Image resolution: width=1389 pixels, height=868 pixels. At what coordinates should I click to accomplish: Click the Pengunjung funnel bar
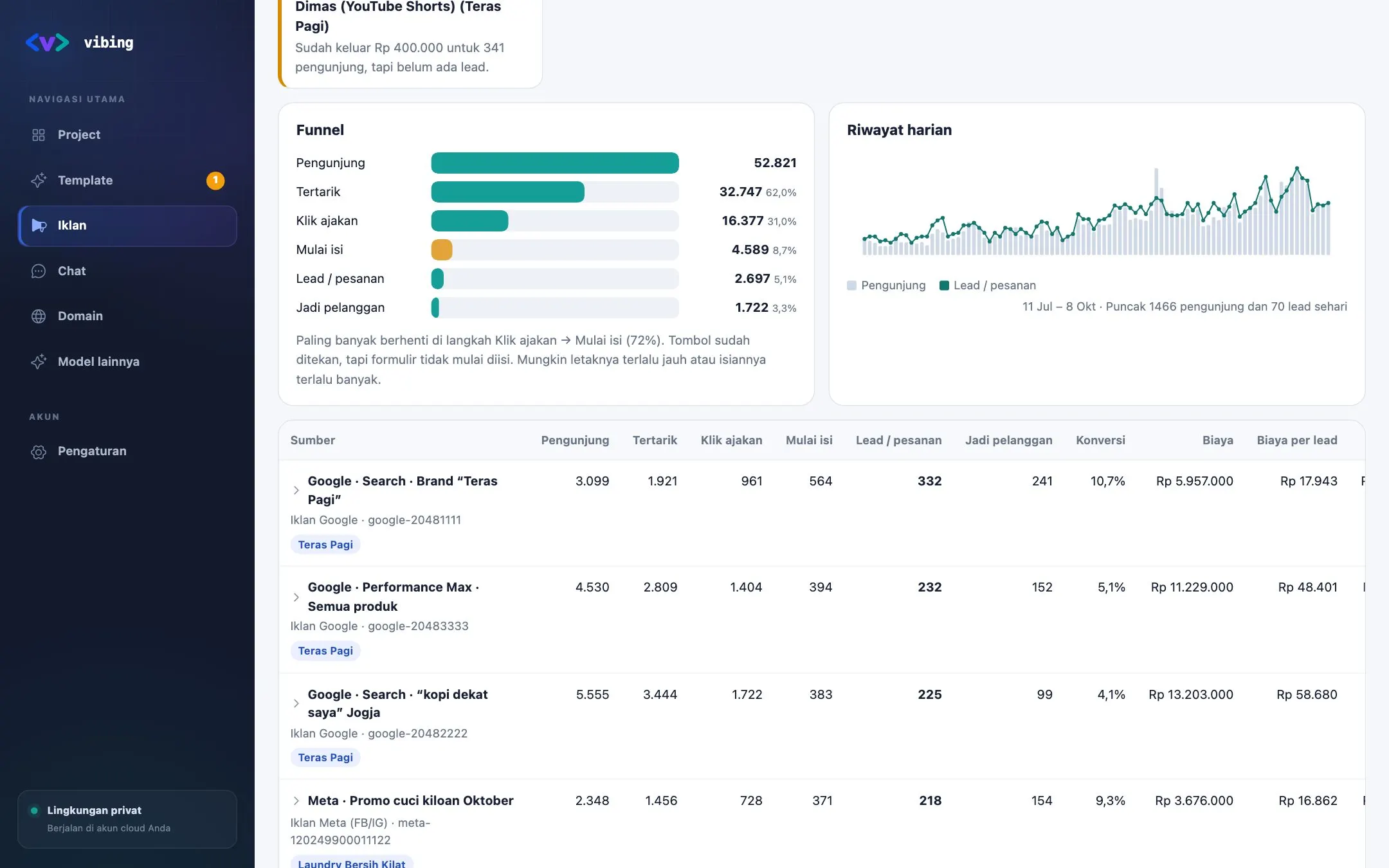pos(555,163)
